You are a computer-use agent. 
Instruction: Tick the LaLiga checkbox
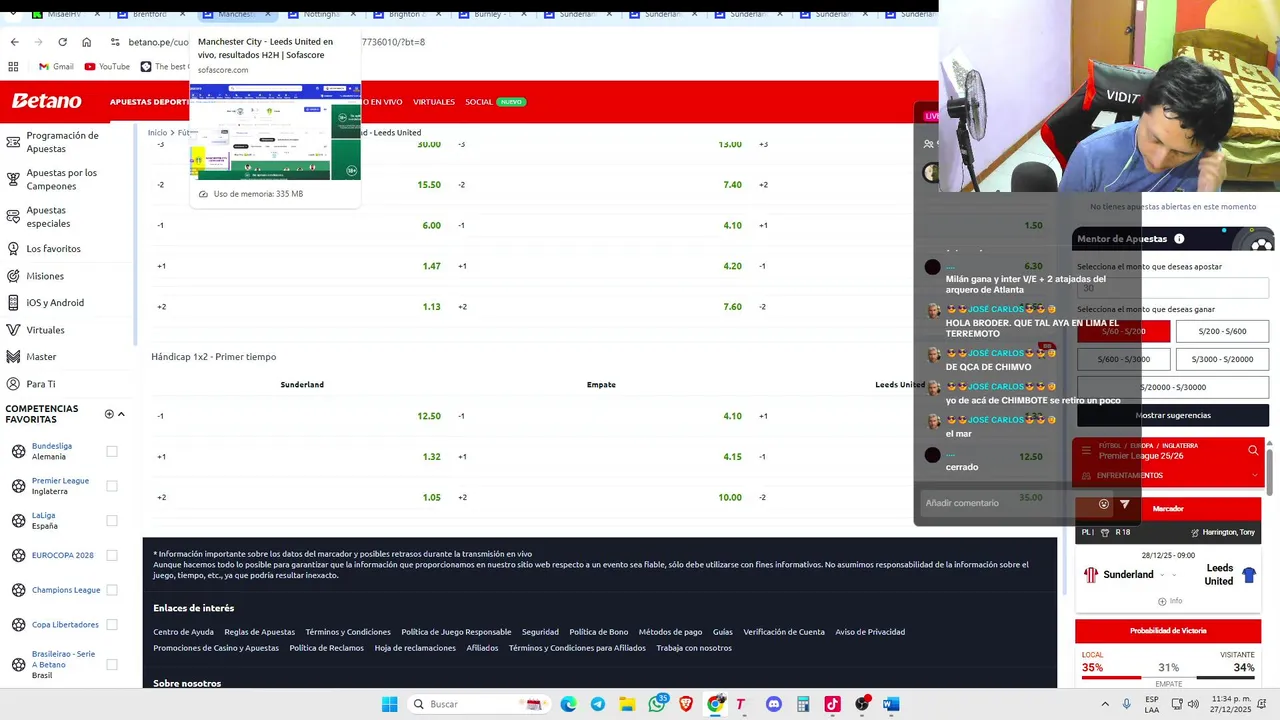112,520
